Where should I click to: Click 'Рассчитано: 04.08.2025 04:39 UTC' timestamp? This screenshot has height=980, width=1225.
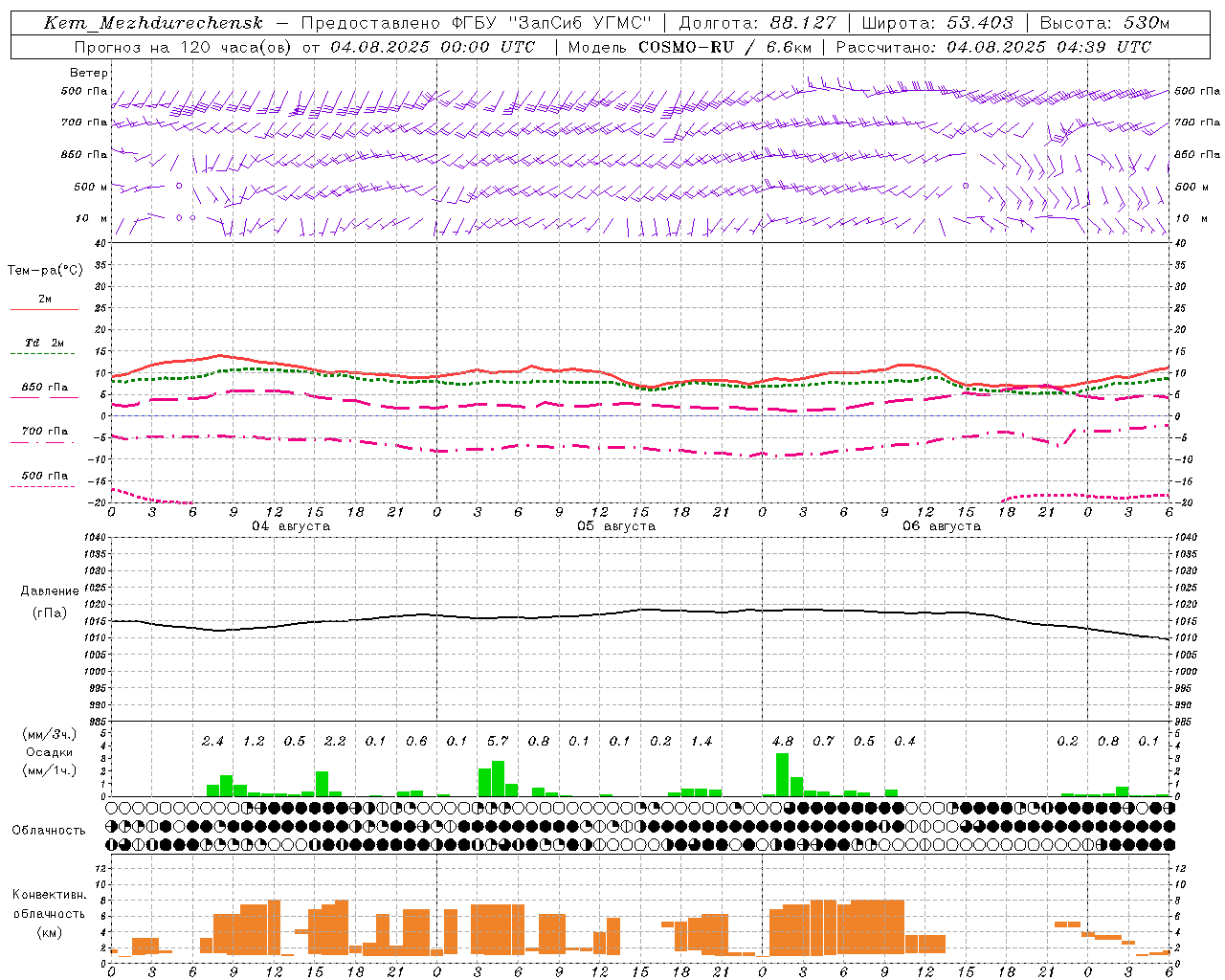(993, 47)
